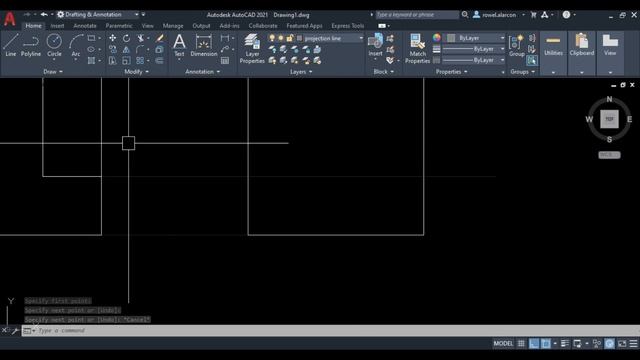Image resolution: width=640 pixels, height=360 pixels.
Task: Select the Polyline tool
Action: coord(31,45)
